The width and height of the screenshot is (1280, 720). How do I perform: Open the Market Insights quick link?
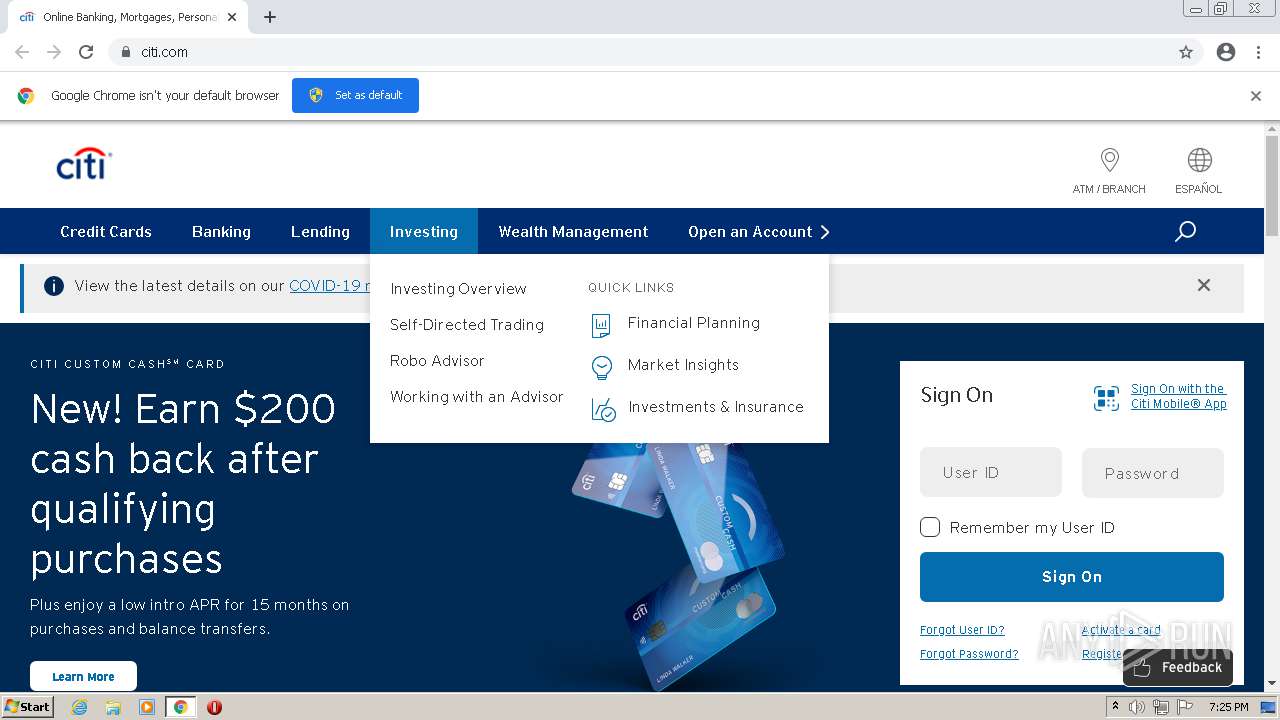tap(683, 365)
